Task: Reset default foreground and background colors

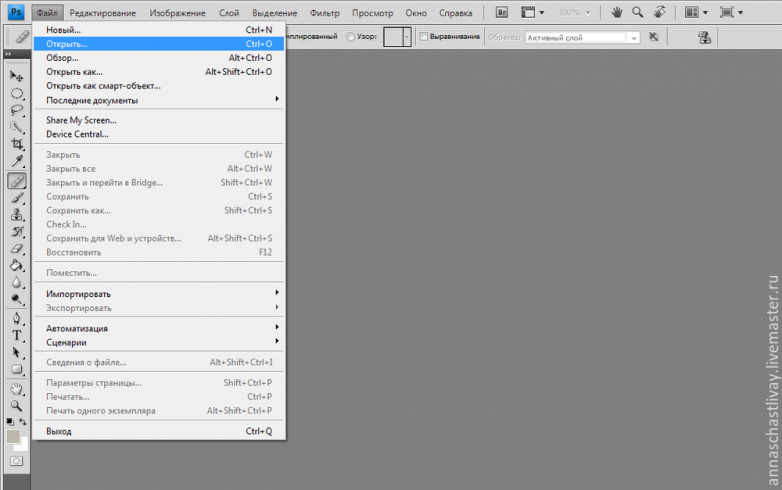Action: (x=10, y=422)
